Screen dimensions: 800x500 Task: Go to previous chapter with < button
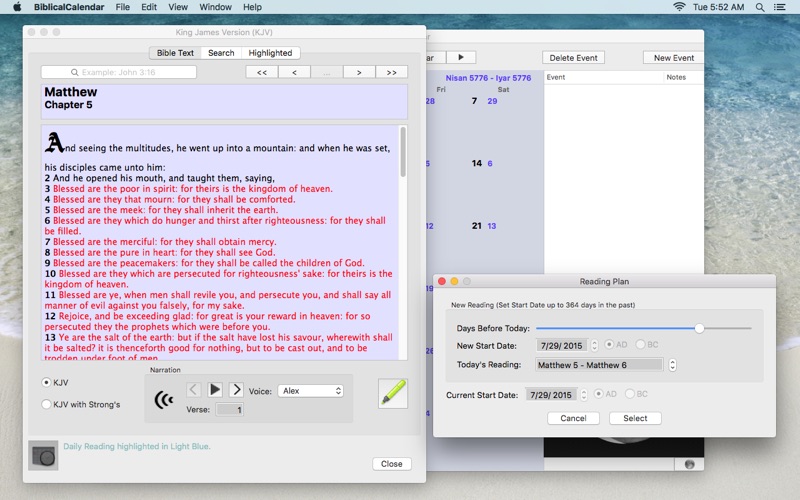pos(294,72)
